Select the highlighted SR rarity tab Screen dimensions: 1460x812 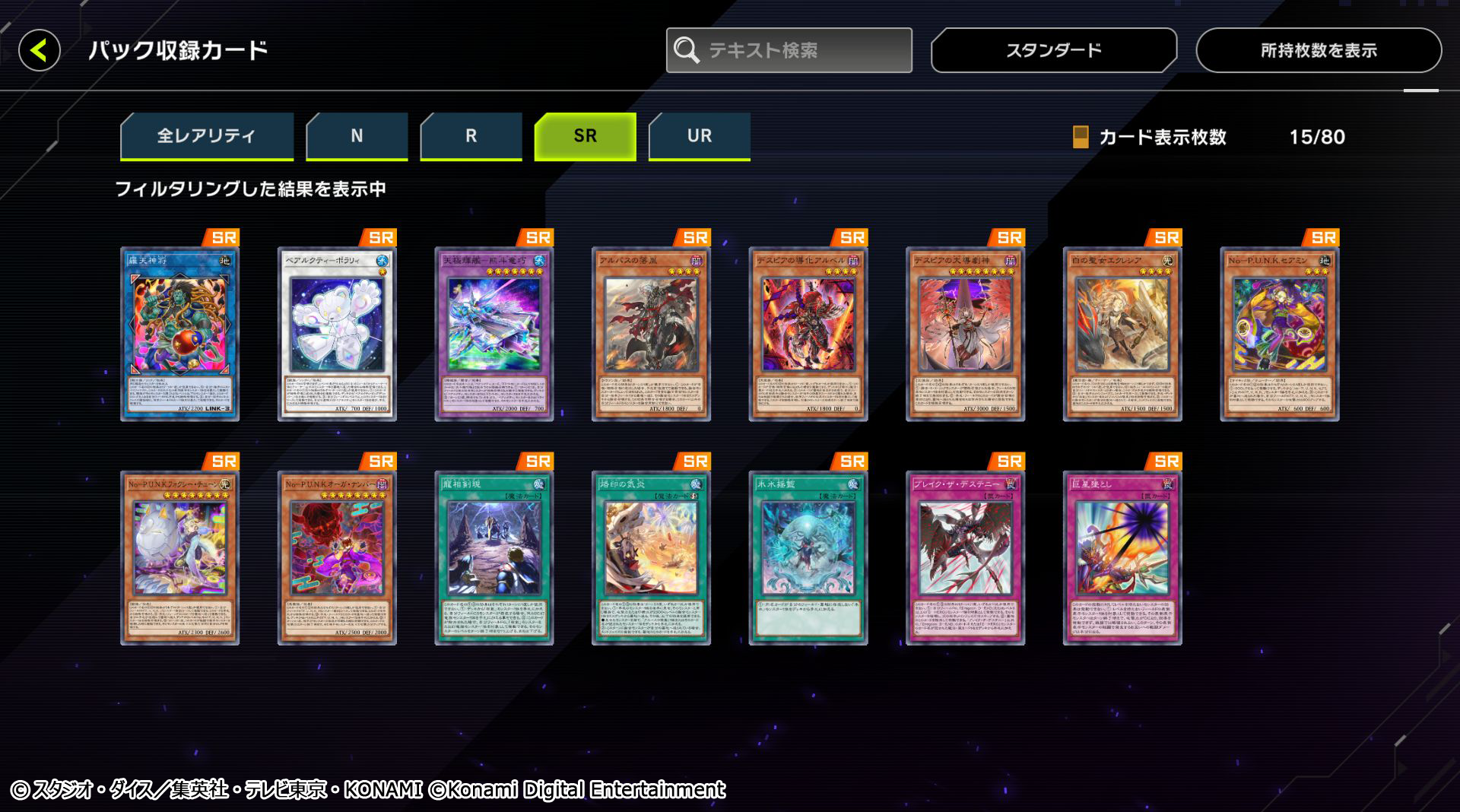coord(585,136)
